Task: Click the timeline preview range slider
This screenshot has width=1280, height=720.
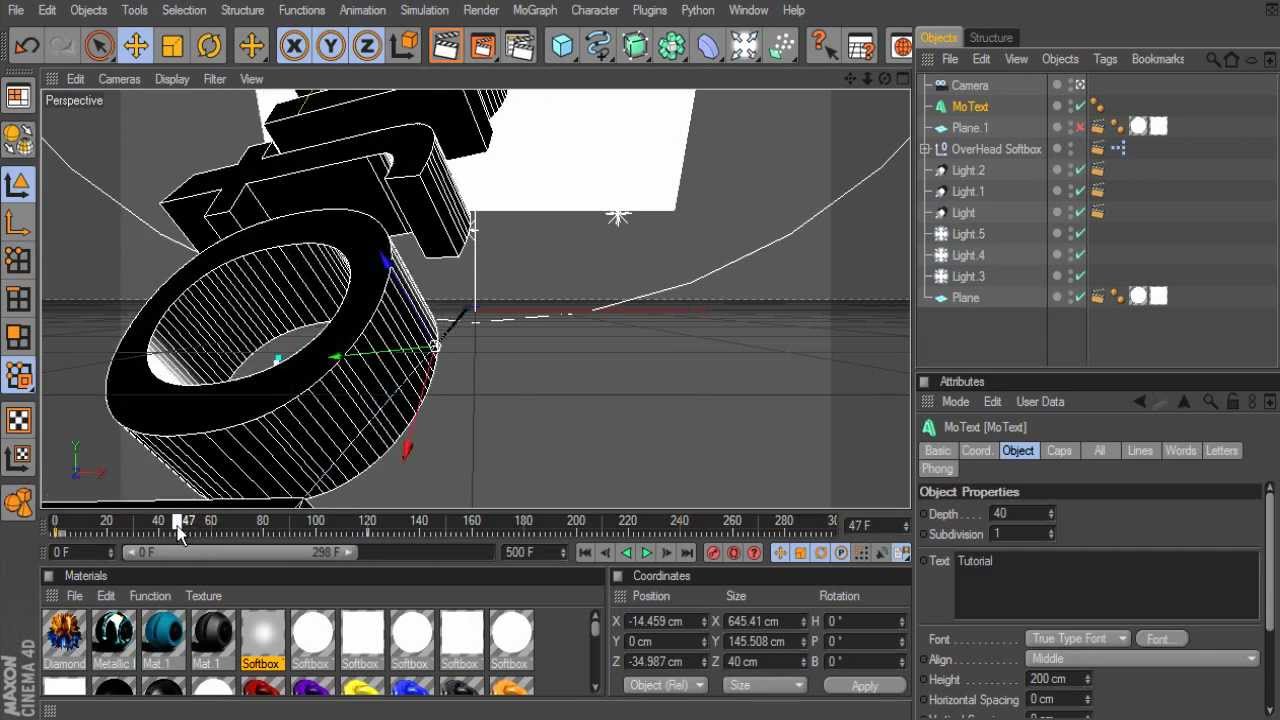Action: click(240, 553)
